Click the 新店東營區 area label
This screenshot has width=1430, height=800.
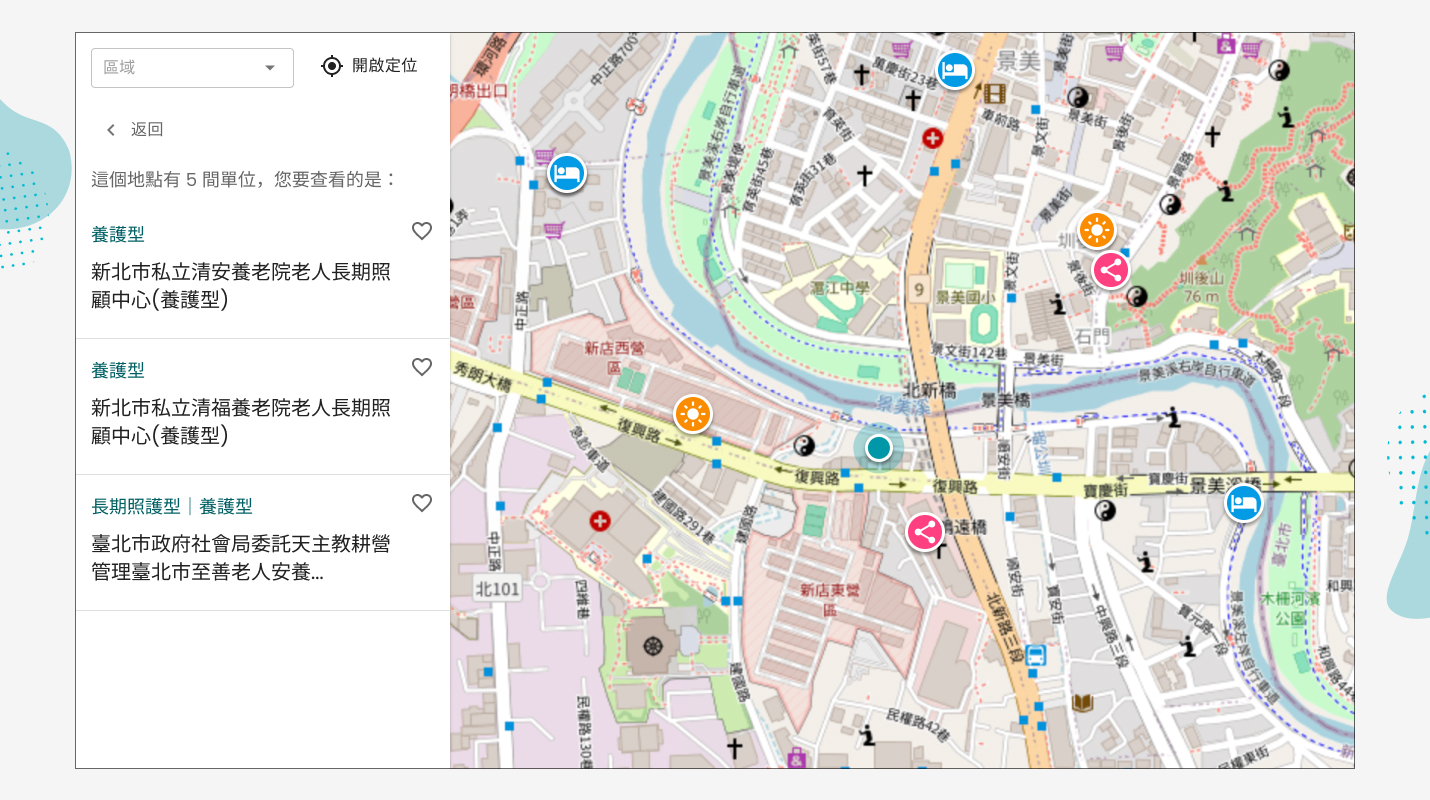point(830,600)
